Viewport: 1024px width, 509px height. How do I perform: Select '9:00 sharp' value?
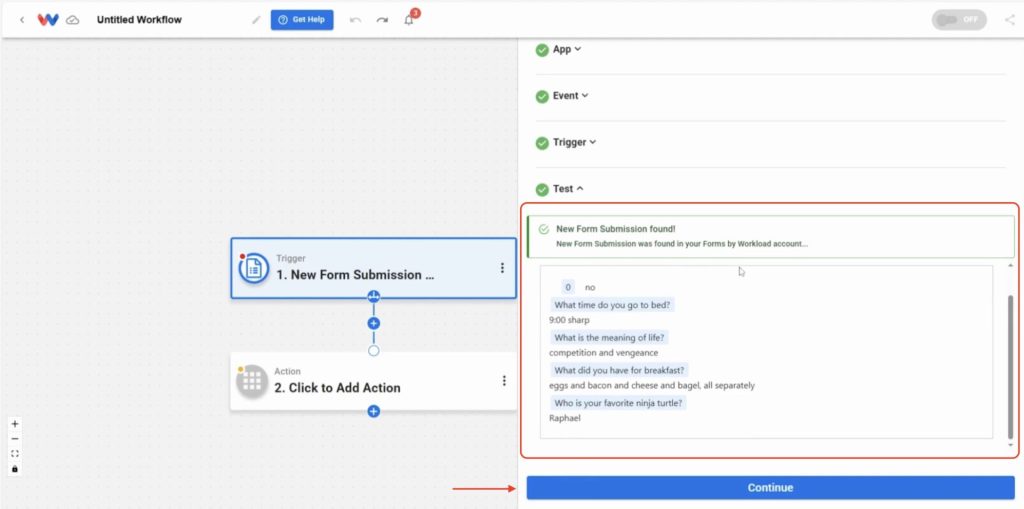coord(569,320)
